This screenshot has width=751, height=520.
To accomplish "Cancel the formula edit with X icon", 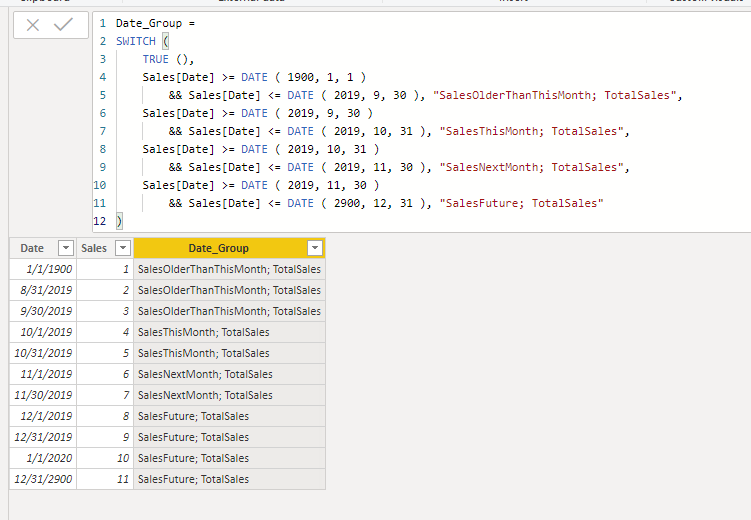I will [x=33, y=25].
